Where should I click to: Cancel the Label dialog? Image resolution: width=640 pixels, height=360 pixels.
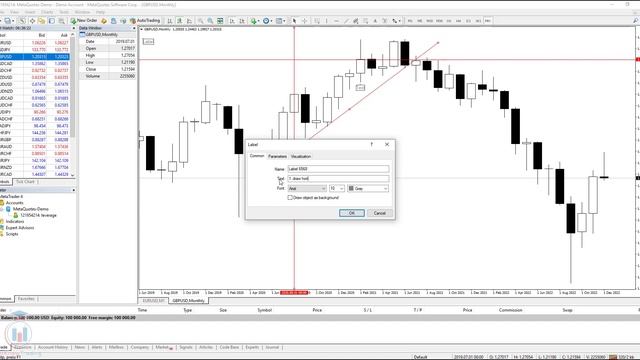tap(380, 213)
